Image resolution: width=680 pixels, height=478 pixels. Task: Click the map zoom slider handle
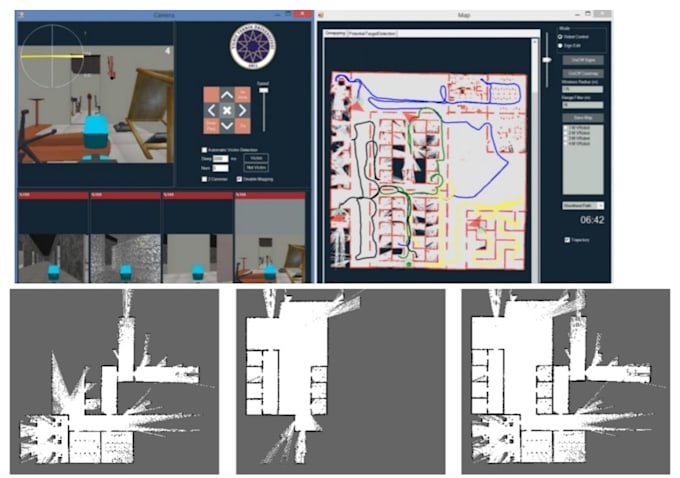547,60
